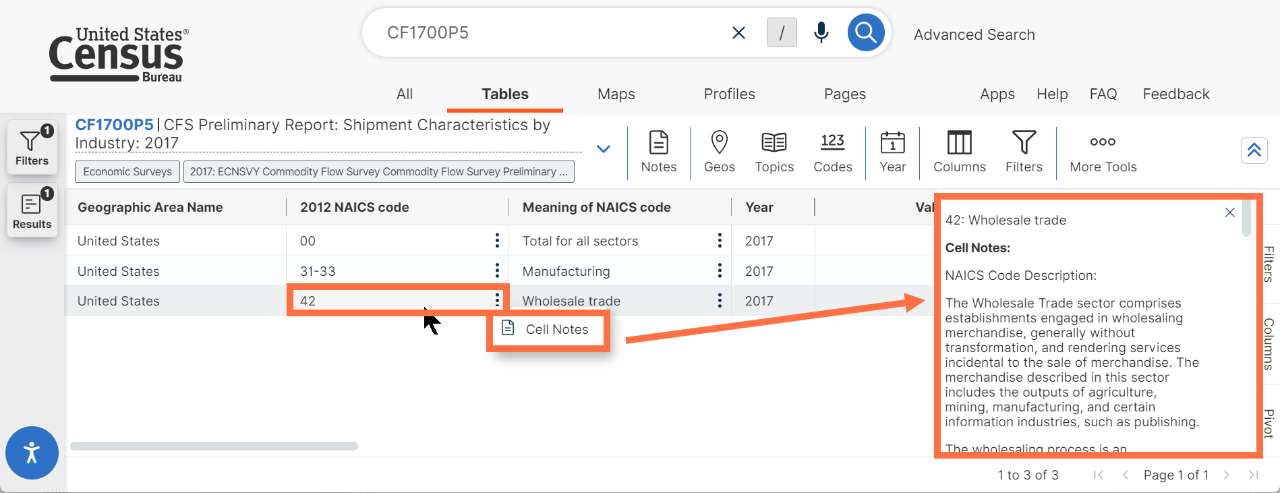Select the cell with NAICS code 42

[398, 300]
